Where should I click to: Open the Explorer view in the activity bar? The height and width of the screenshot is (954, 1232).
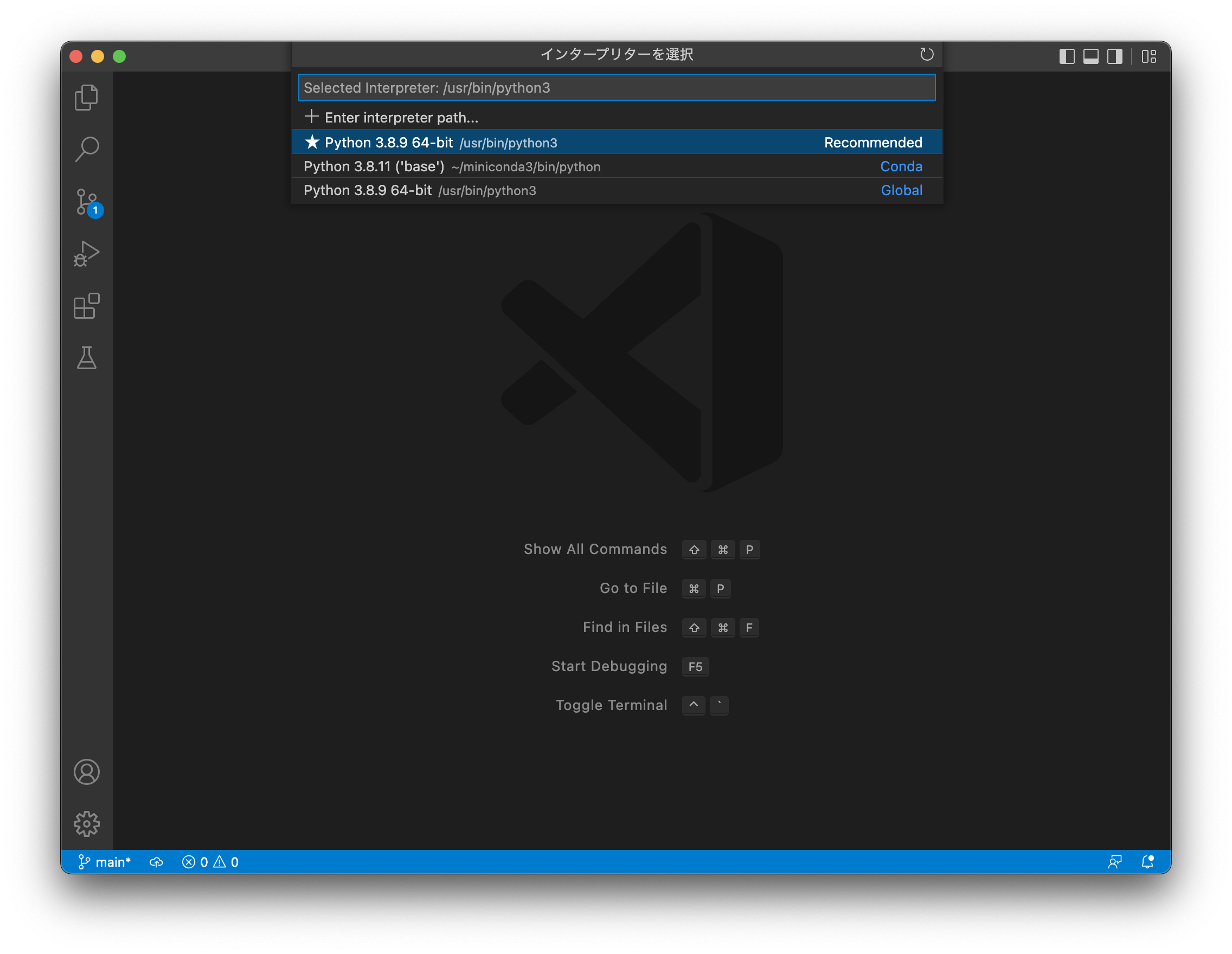[86, 98]
